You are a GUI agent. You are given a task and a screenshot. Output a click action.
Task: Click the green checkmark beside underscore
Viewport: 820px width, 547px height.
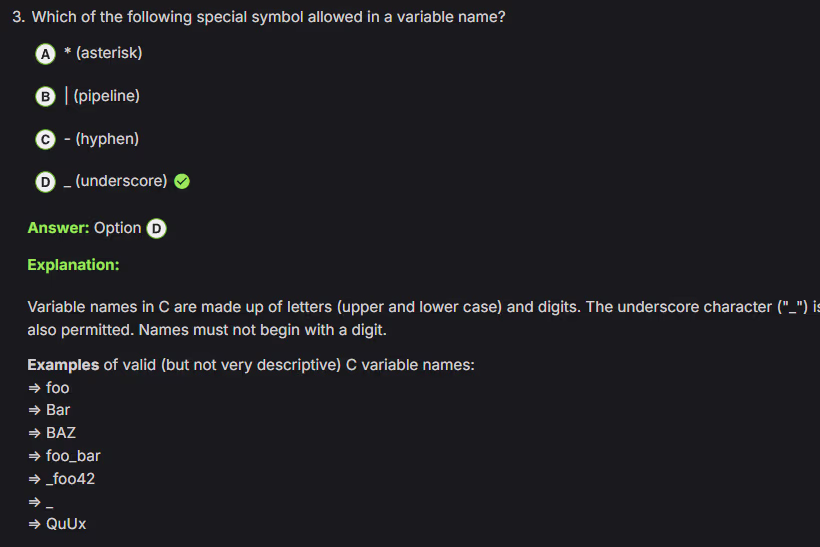click(x=182, y=182)
